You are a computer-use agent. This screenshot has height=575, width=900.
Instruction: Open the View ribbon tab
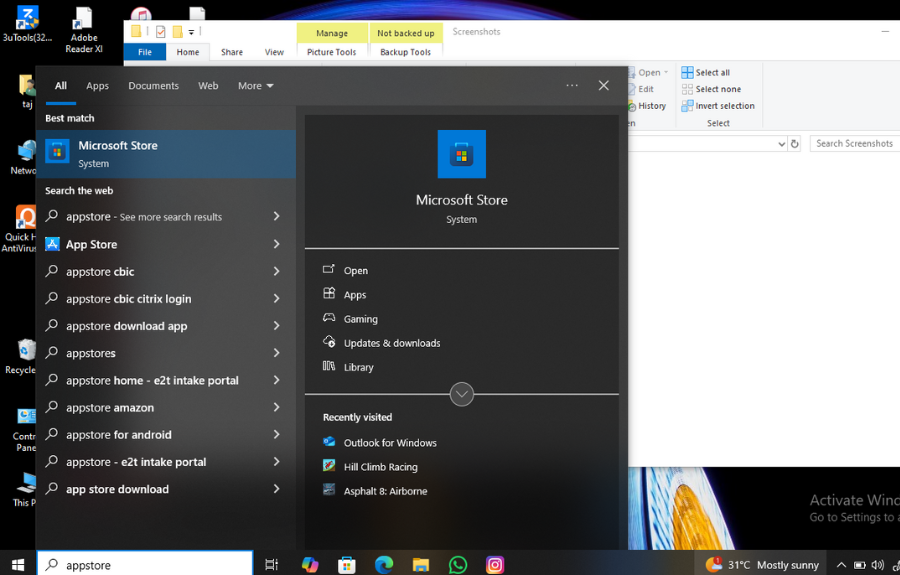click(x=274, y=52)
